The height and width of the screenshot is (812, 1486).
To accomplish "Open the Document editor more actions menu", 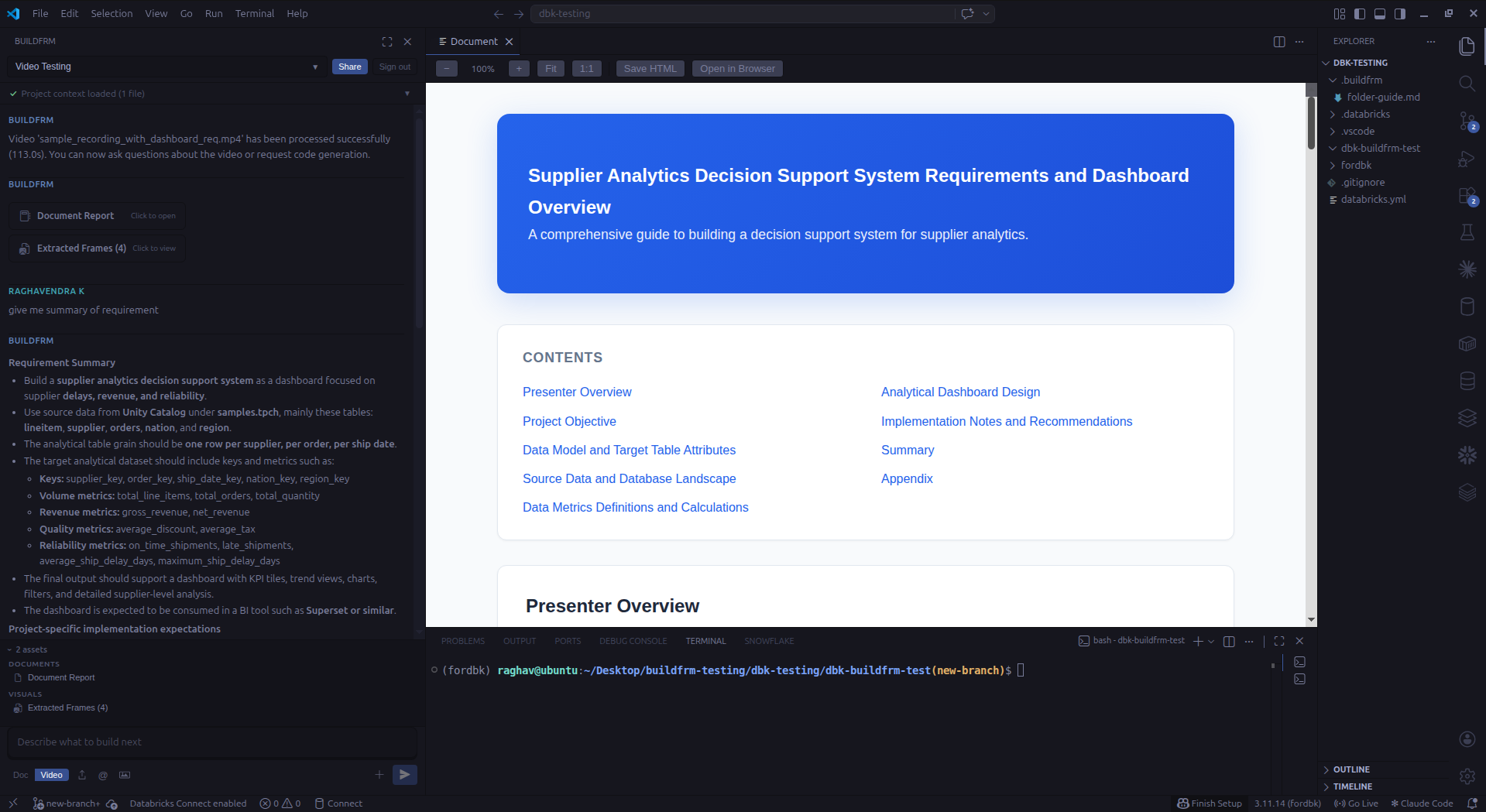I will (1299, 42).
